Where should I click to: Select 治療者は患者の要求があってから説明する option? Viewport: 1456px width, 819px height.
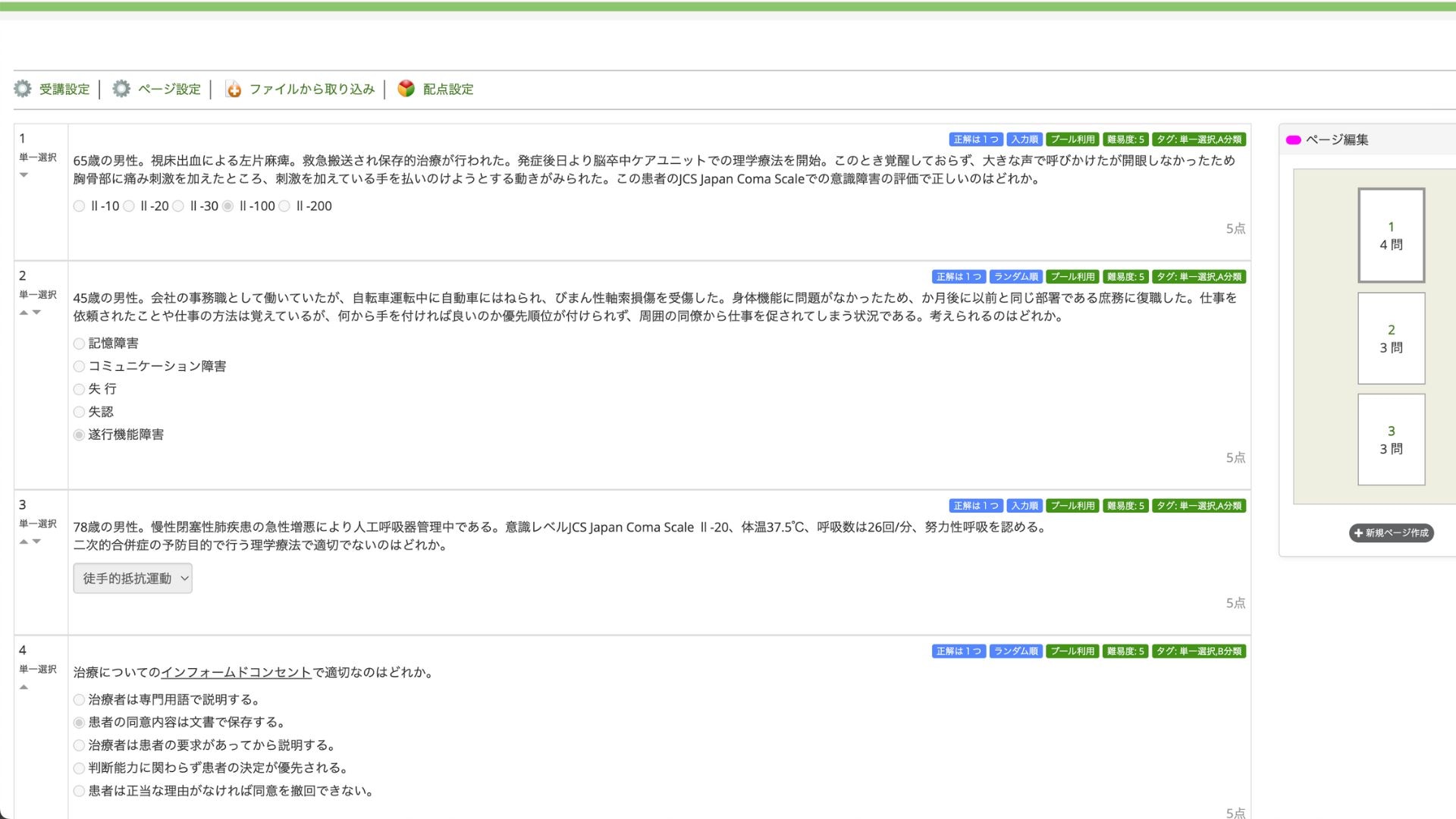[x=79, y=745]
